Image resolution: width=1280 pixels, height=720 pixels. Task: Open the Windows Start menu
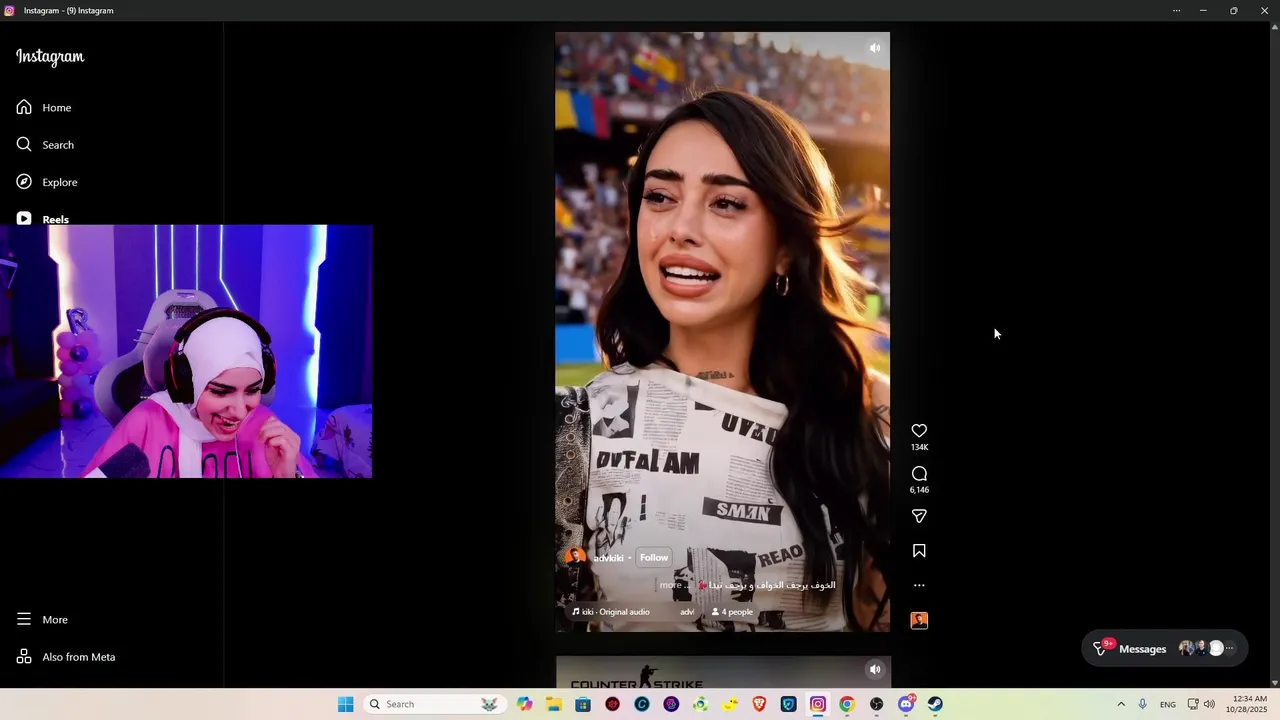click(x=346, y=704)
